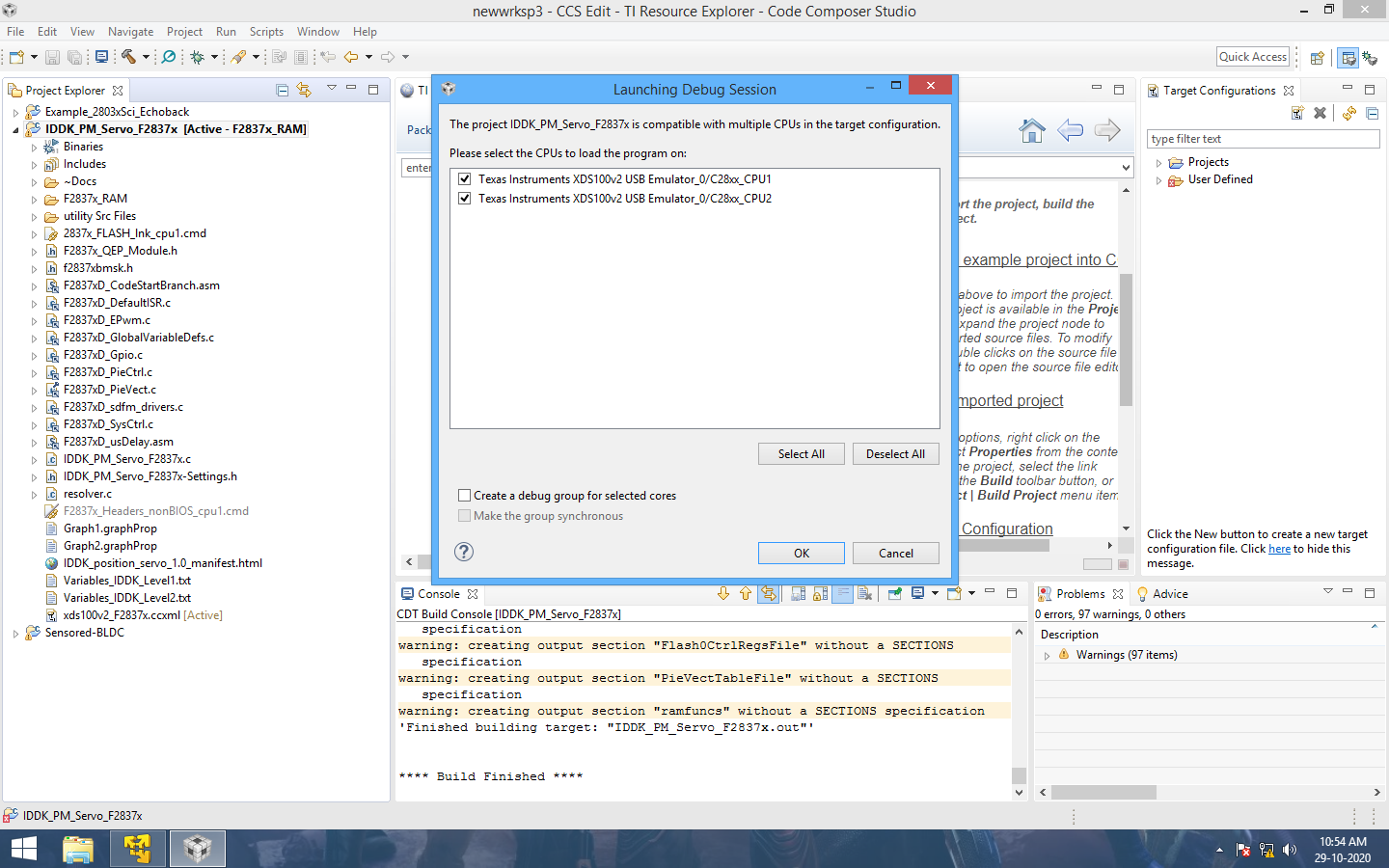The height and width of the screenshot is (868, 1389).
Task: Type in the Target Configurations filter field
Action: (x=1263, y=138)
